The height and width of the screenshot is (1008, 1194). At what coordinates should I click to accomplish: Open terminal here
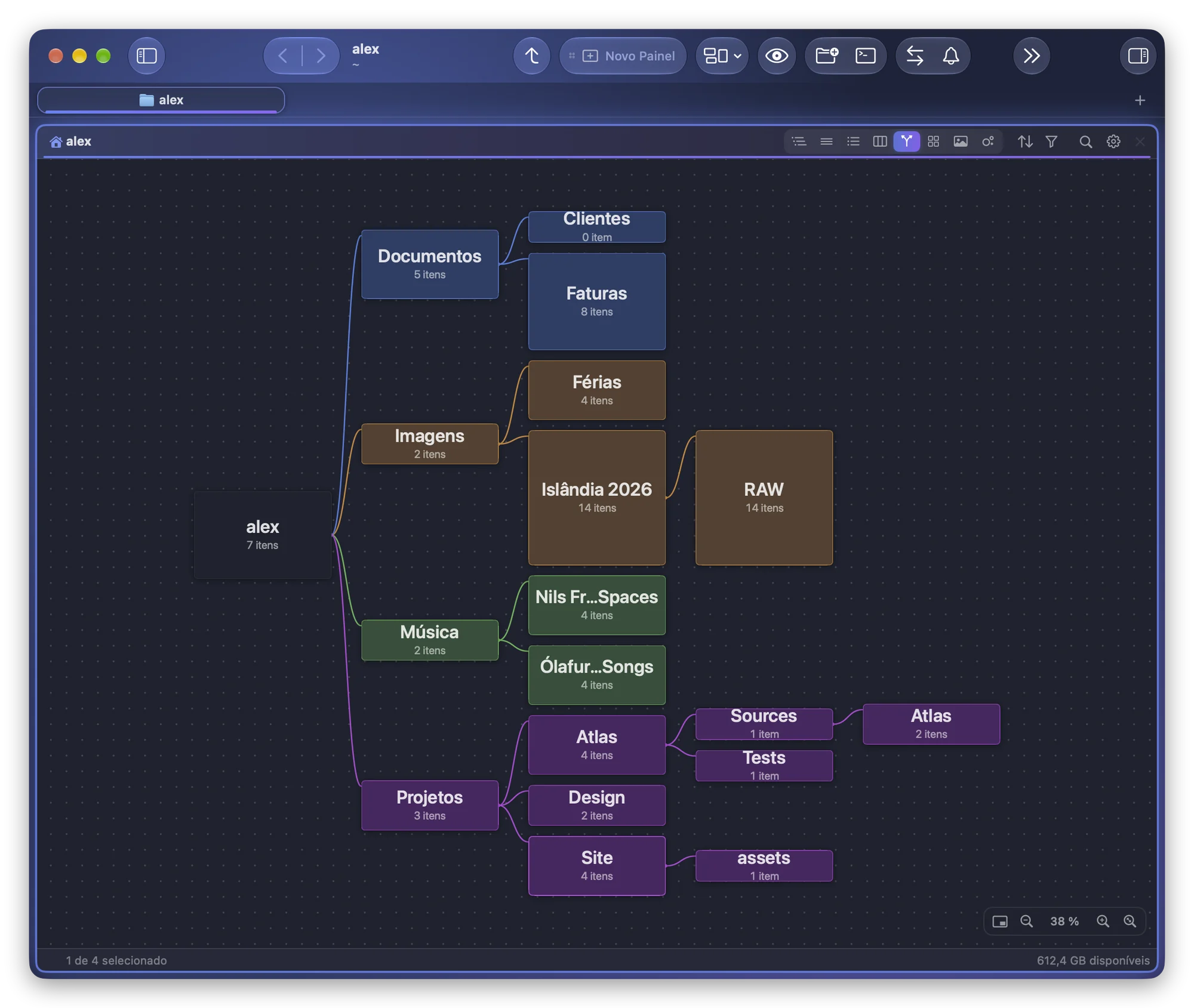point(866,56)
